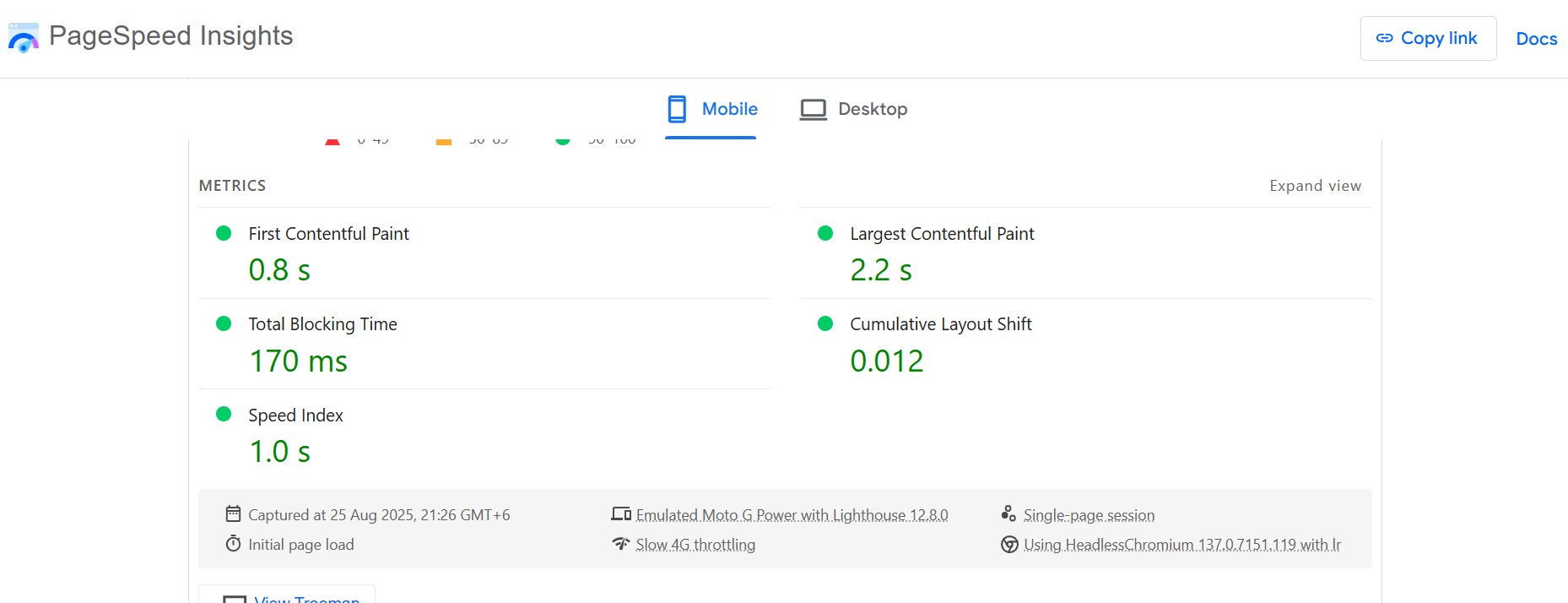Click the green circle legend icon
The image size is (1568, 603).
click(x=563, y=140)
